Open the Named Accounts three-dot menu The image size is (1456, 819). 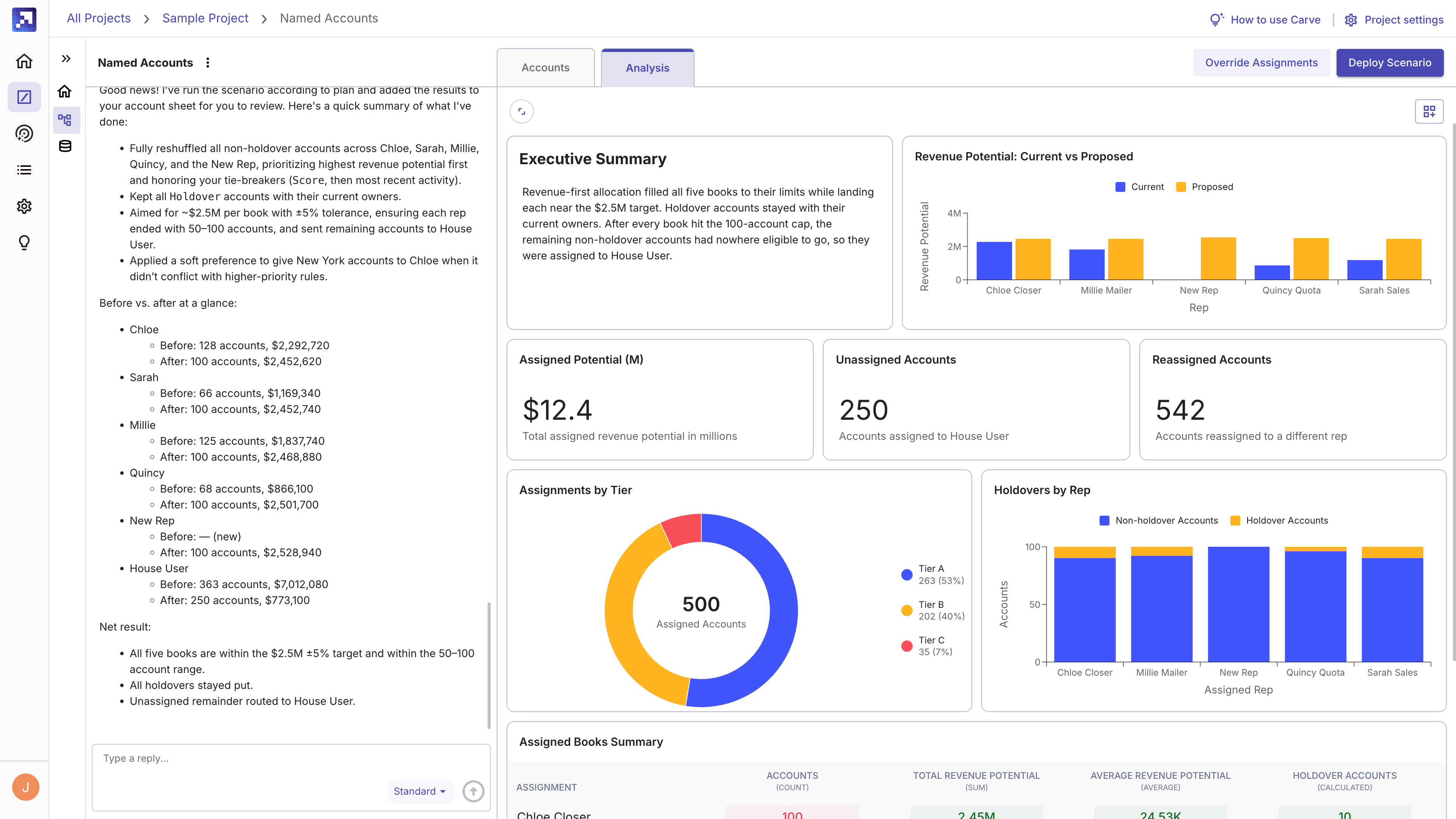click(208, 63)
